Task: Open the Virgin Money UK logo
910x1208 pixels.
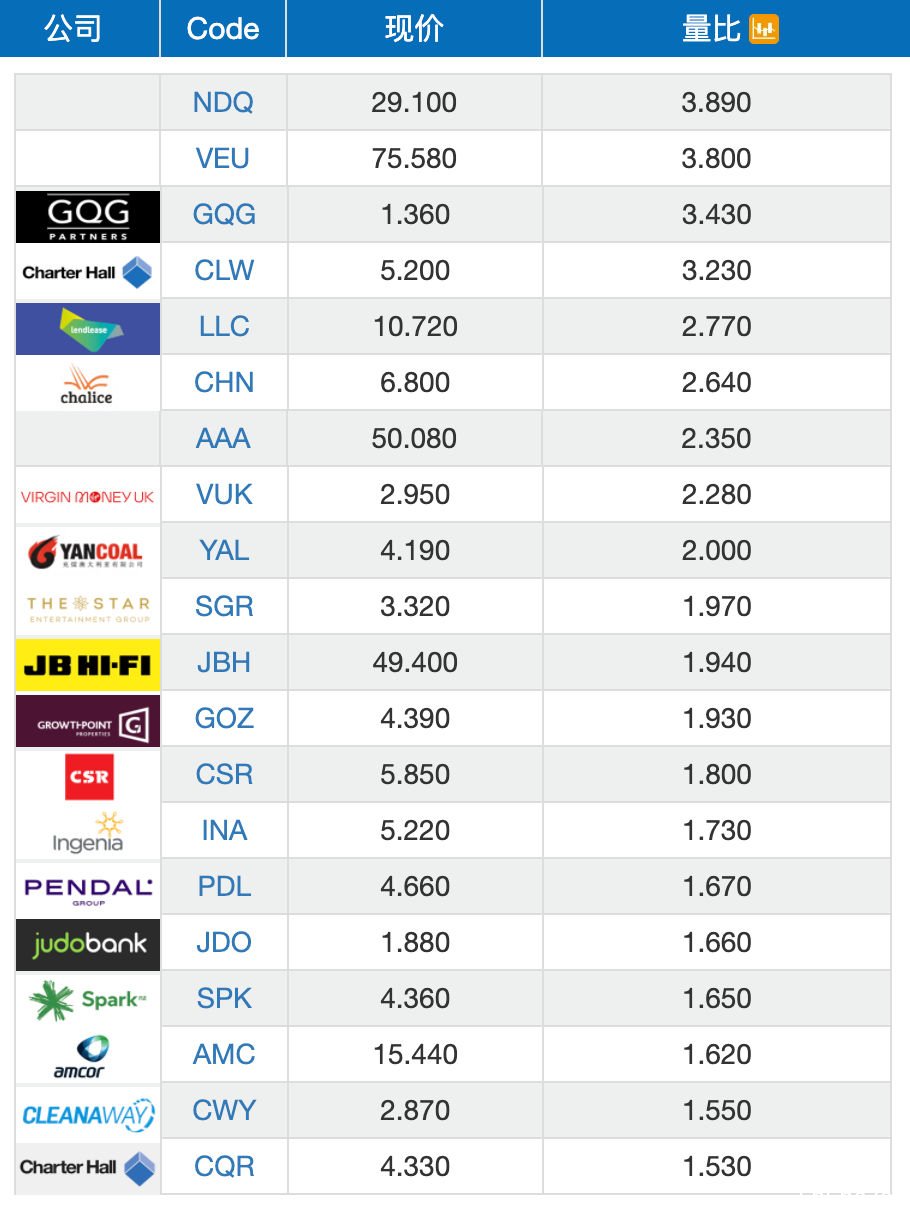Action: tap(88, 496)
